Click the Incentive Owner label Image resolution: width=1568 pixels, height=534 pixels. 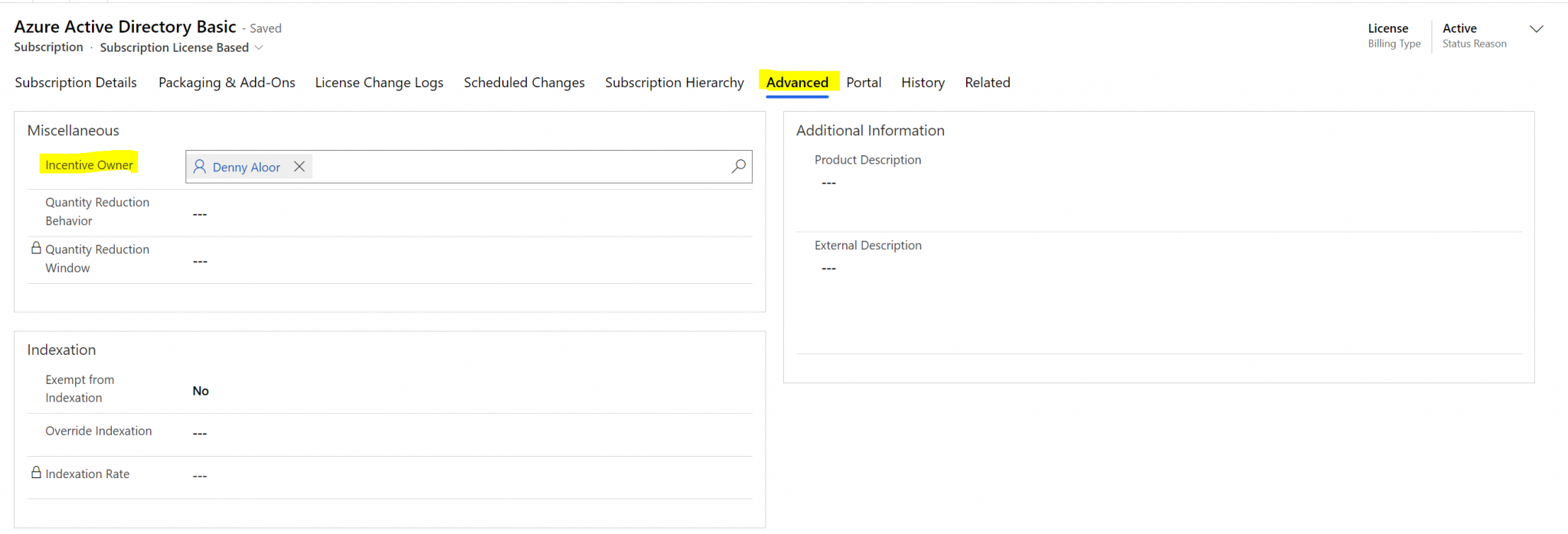89,165
